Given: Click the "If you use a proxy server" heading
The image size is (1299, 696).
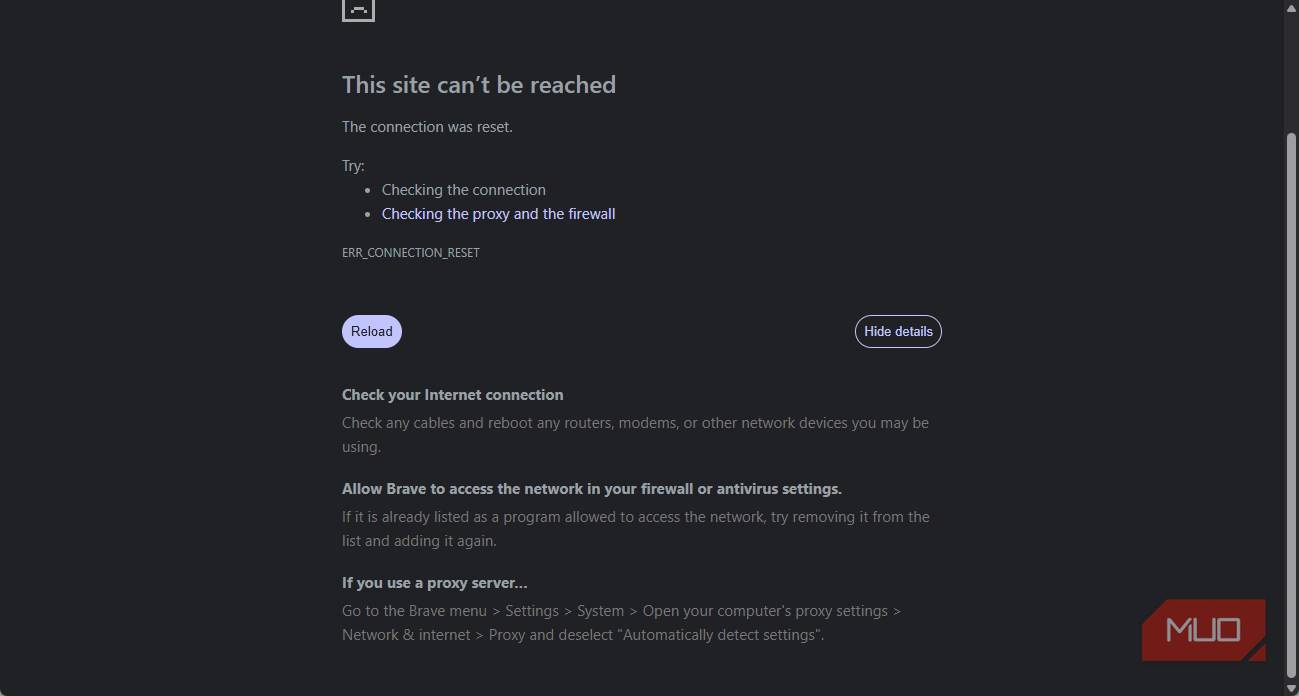Looking at the screenshot, I should (x=434, y=583).
